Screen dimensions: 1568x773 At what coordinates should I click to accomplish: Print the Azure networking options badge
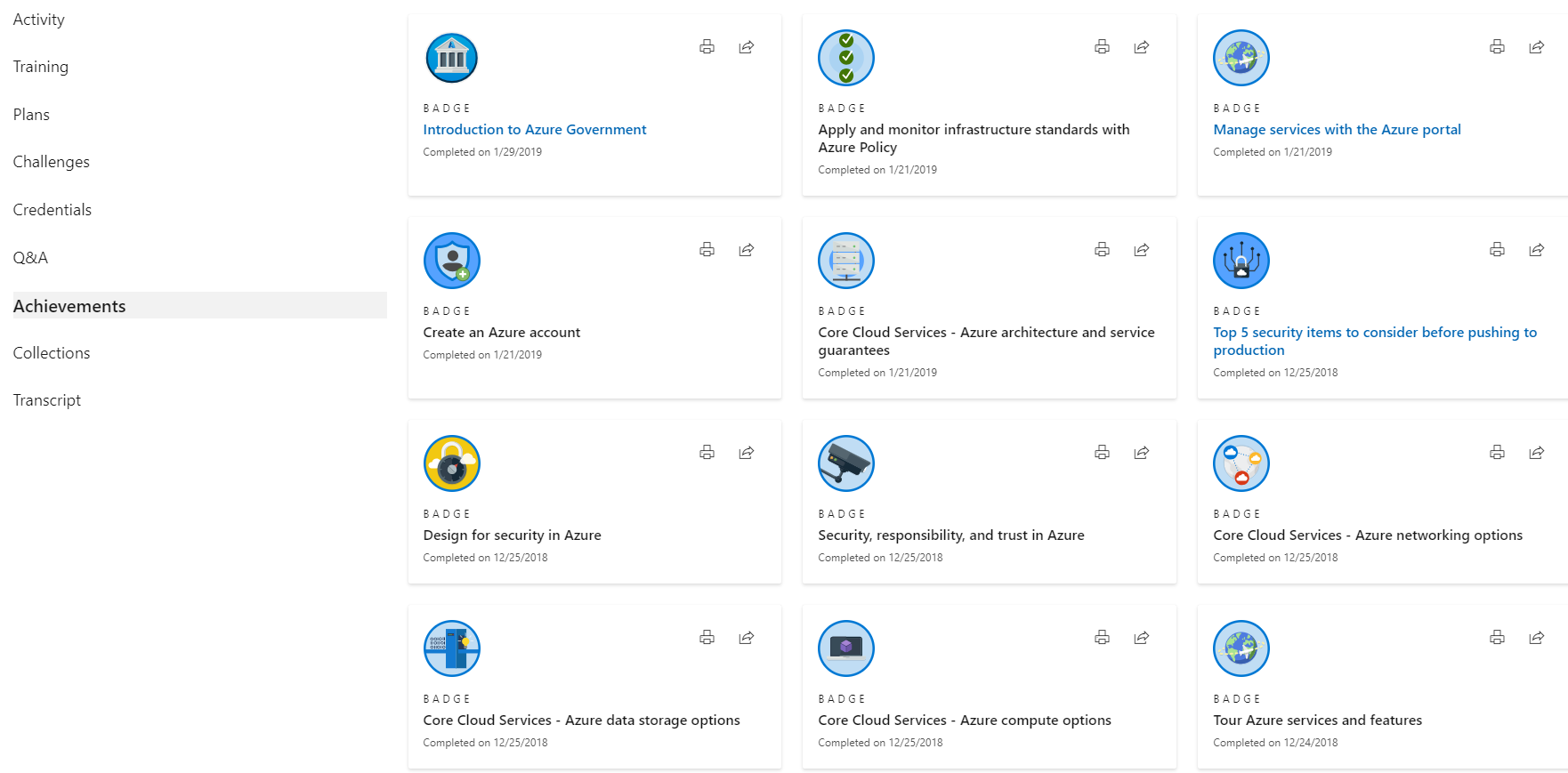pos(1497,453)
